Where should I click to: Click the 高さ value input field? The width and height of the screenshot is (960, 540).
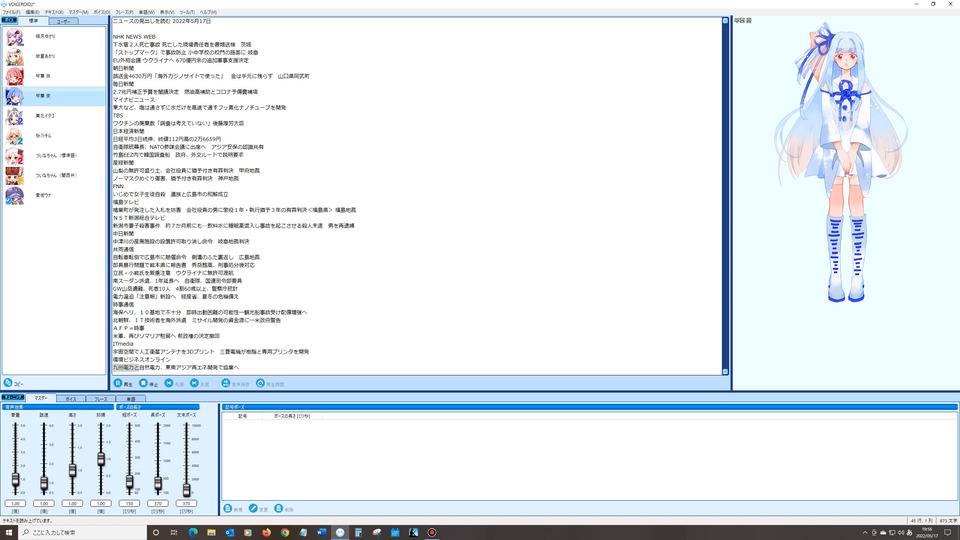click(72, 503)
